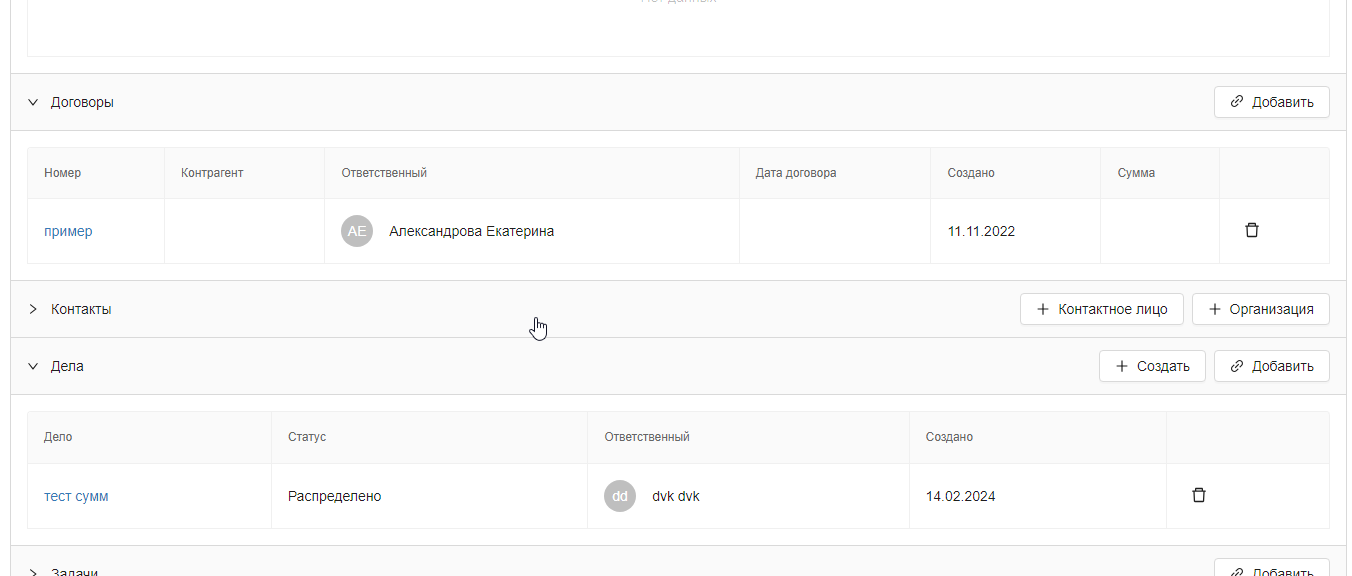This screenshot has width=1352, height=576.
Task: Open the пример contract link
Action: click(68, 231)
